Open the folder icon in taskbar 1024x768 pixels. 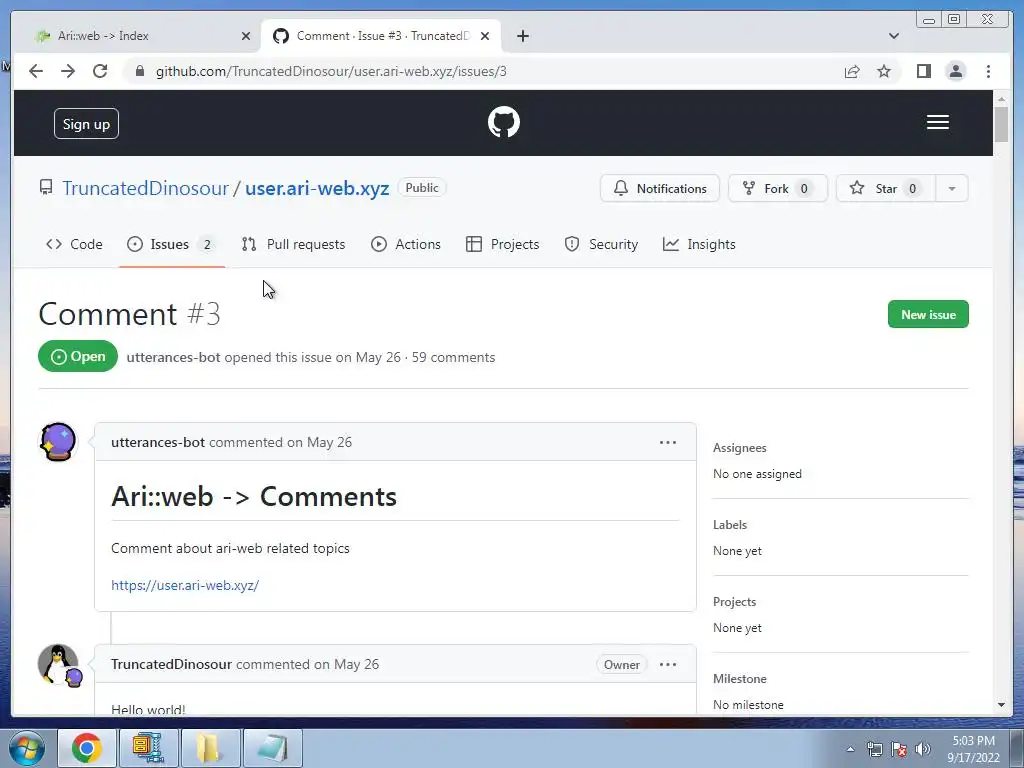pyautogui.click(x=210, y=748)
